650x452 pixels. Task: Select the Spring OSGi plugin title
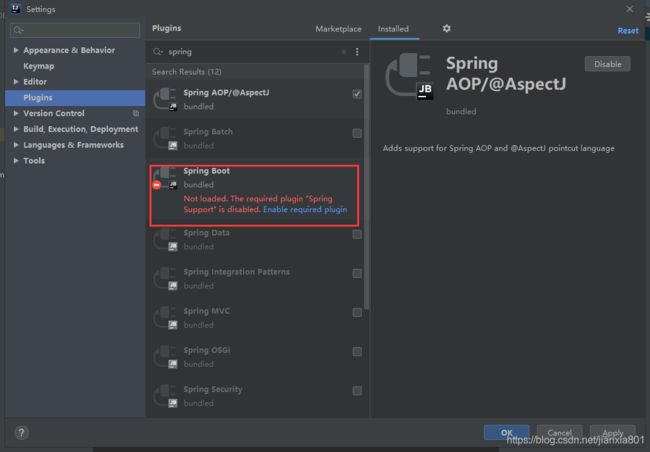207,350
